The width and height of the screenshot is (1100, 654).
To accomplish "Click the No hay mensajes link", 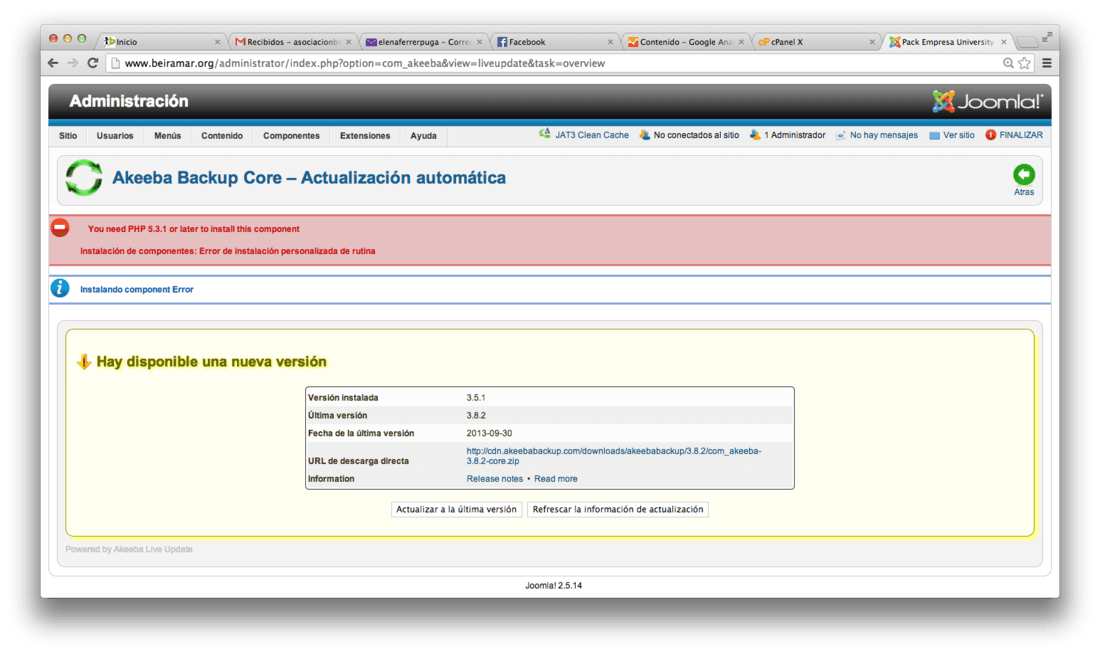I will click(884, 135).
